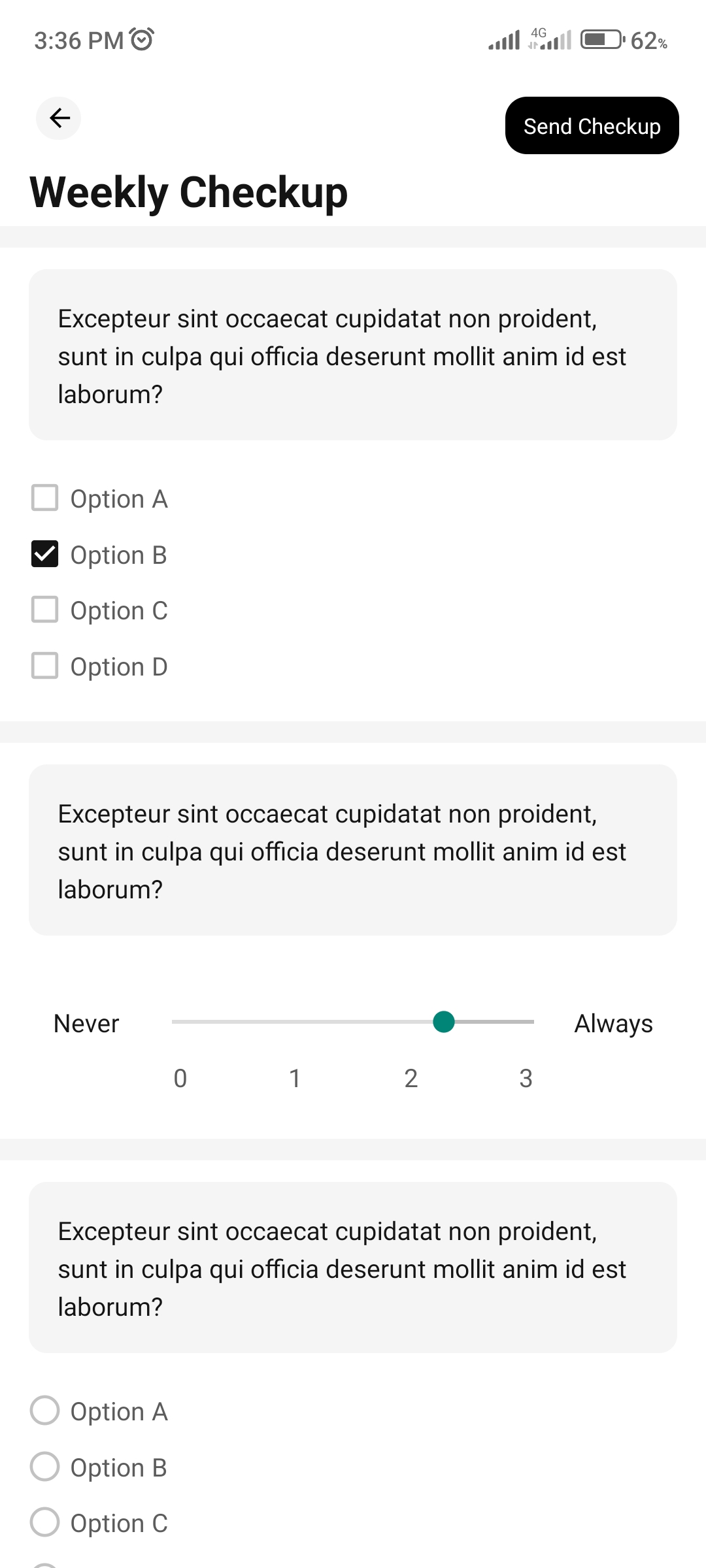
Task: Choose the Option B radio button
Action: 45,1467
